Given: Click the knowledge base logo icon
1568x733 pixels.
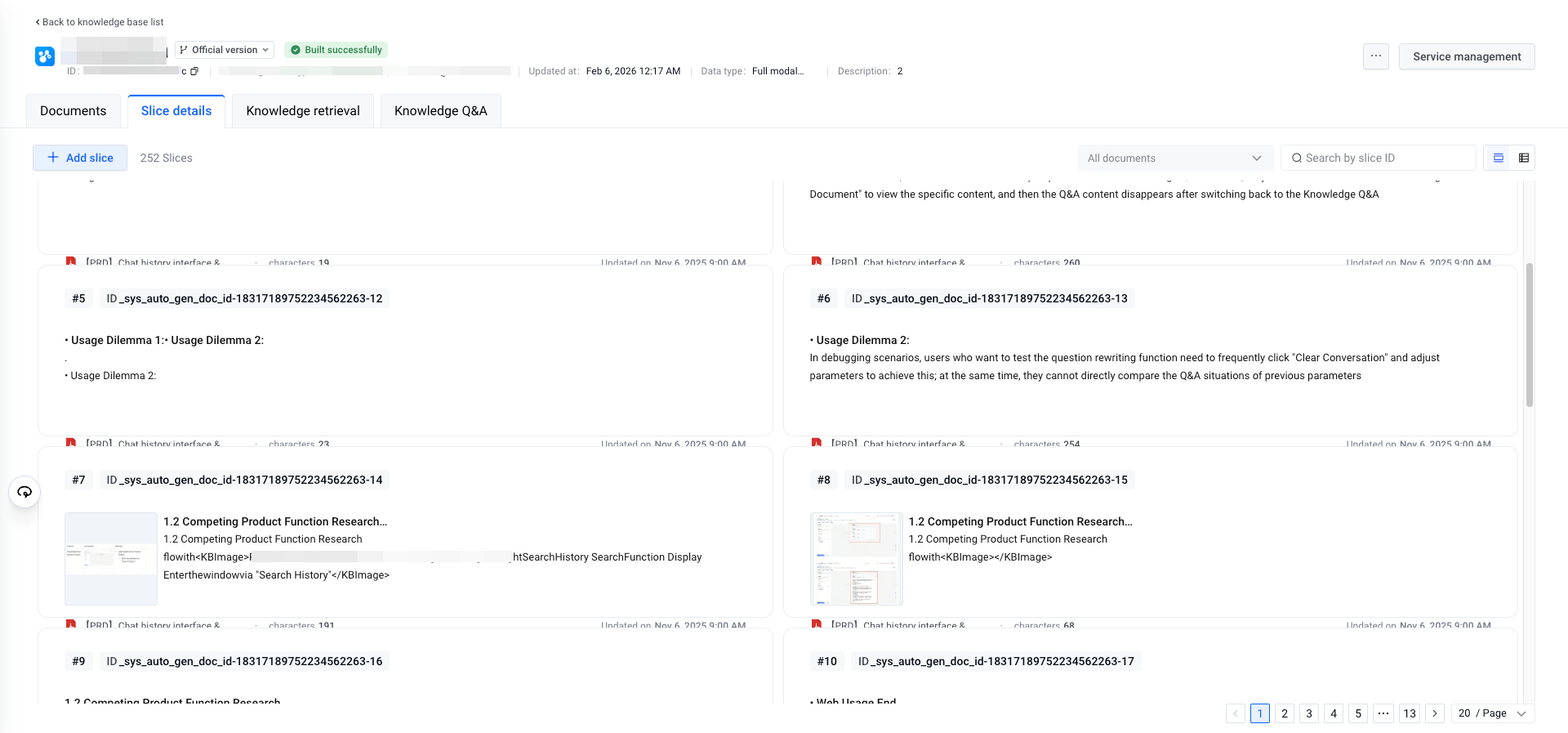Looking at the screenshot, I should click(x=45, y=56).
